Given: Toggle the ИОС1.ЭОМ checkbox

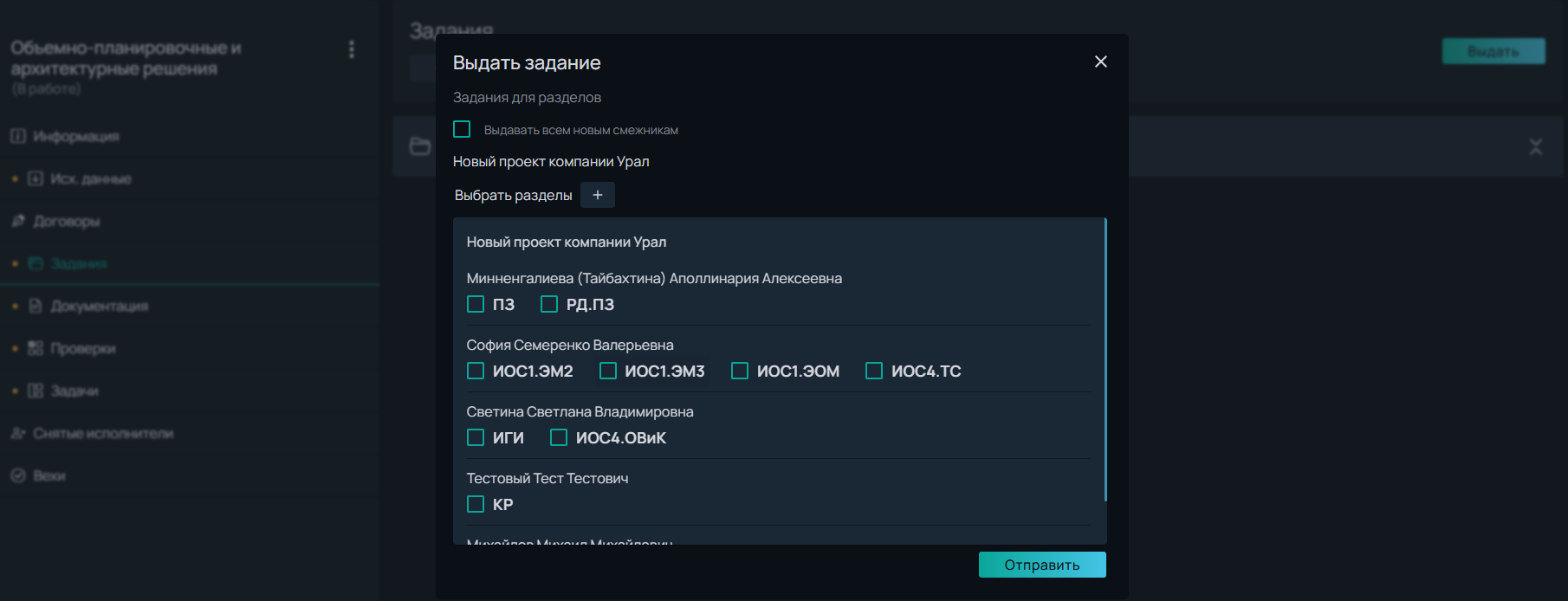Looking at the screenshot, I should pyautogui.click(x=740, y=371).
